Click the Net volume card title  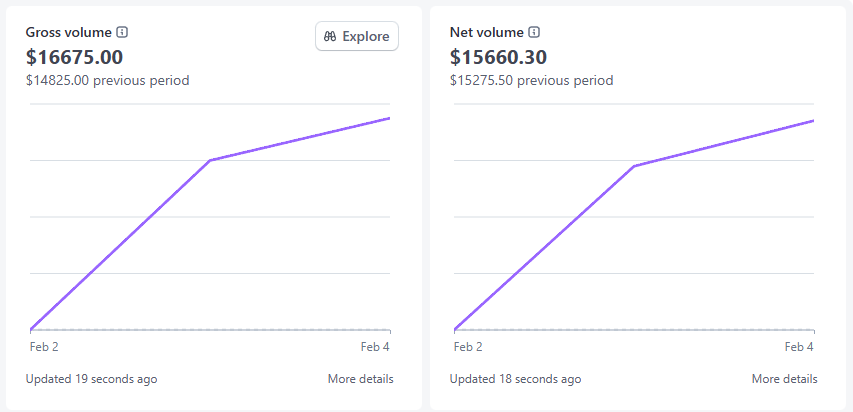point(486,32)
